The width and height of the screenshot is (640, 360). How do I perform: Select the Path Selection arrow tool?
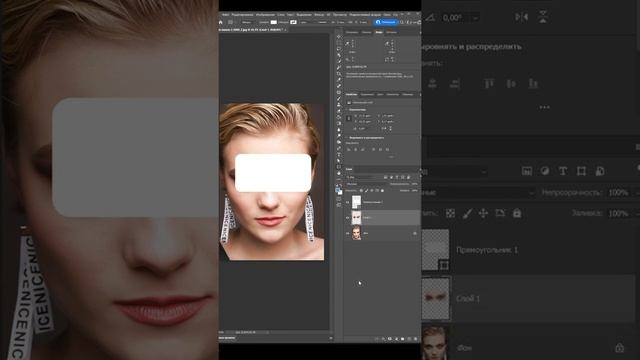tap(339, 160)
